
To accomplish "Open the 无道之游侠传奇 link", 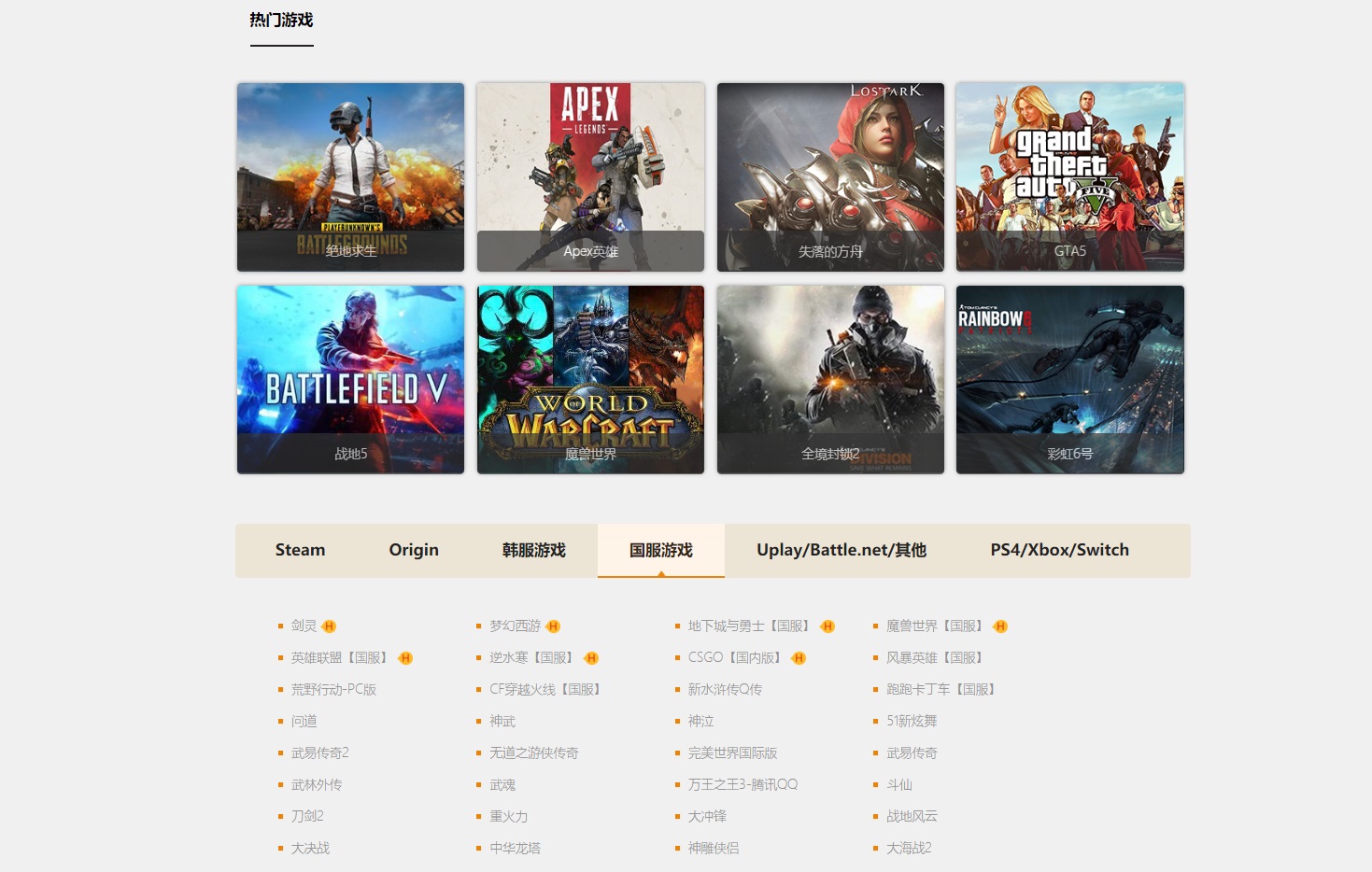I will (x=534, y=752).
